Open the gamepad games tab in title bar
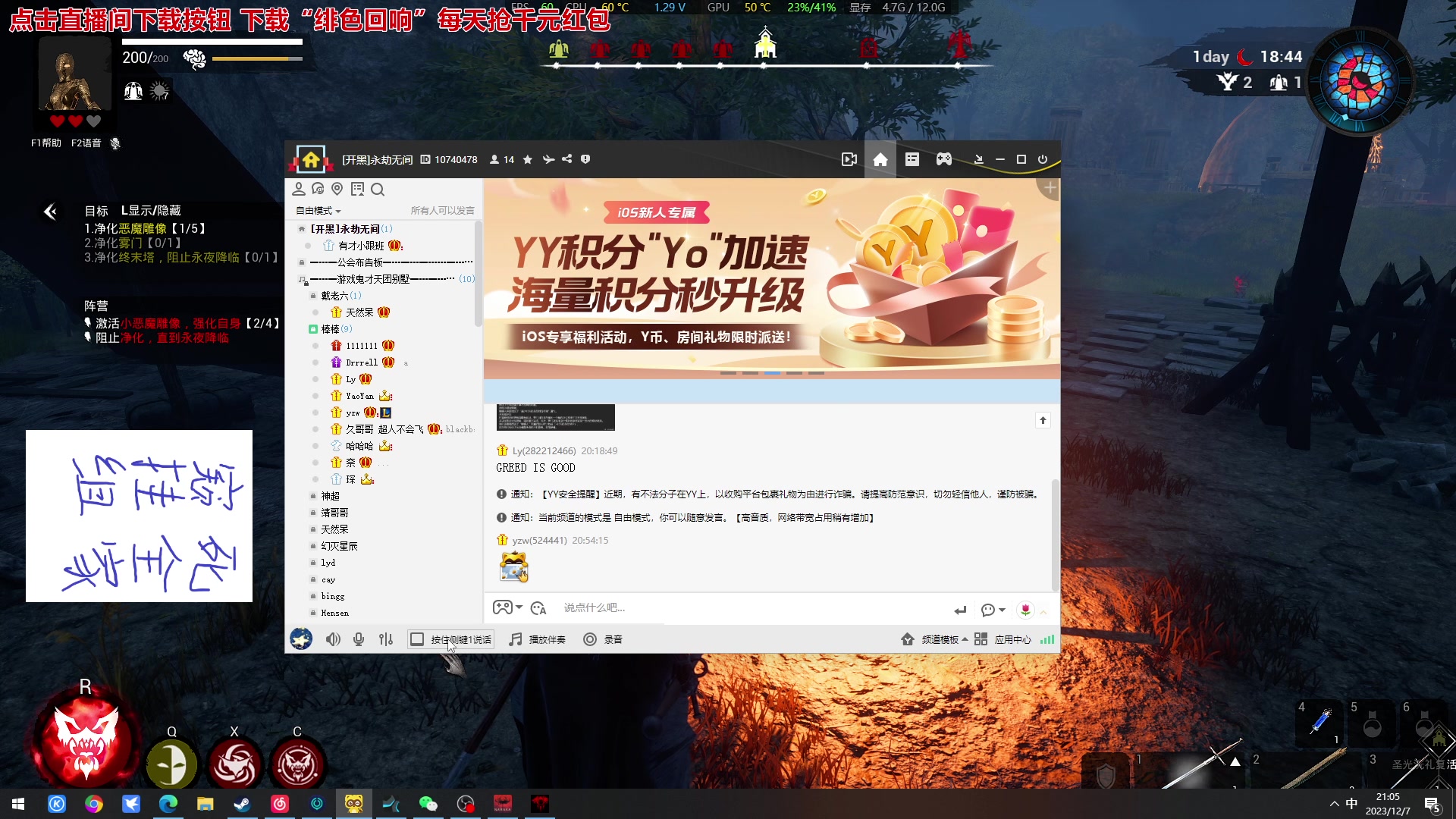 tap(944, 159)
